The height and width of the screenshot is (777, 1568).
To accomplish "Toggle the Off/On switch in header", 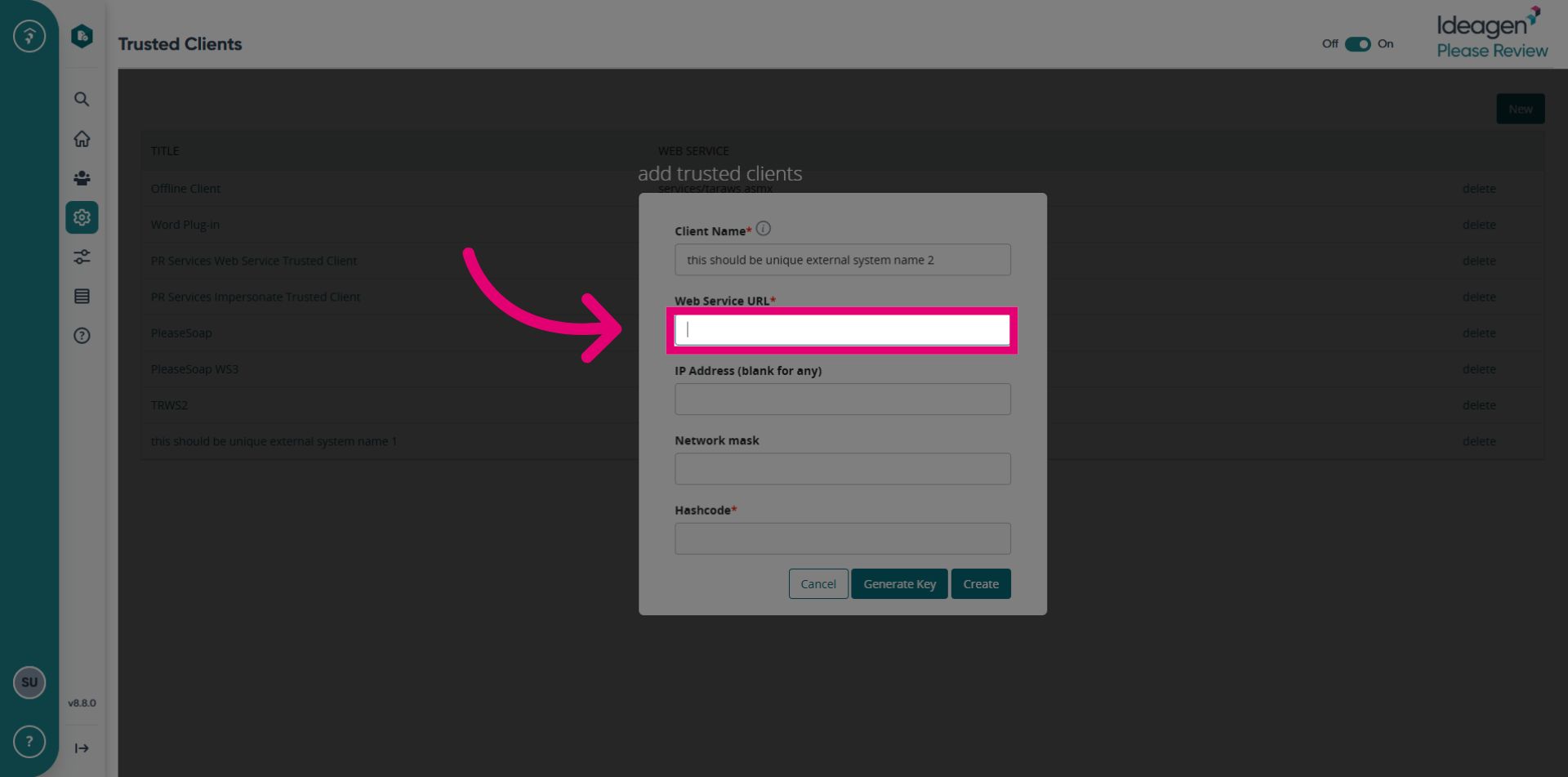I will (1357, 44).
